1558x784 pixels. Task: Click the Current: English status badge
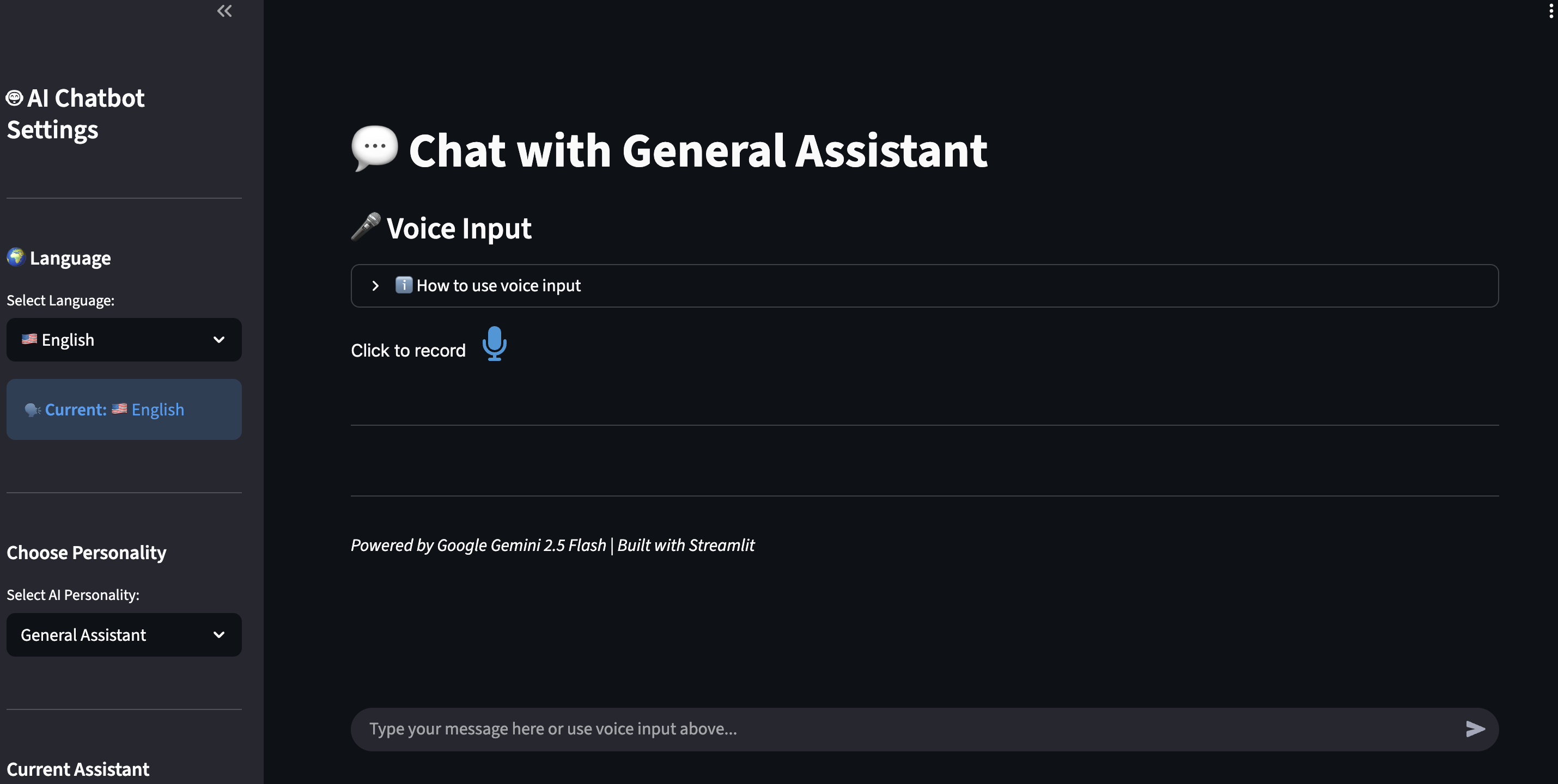click(x=123, y=409)
